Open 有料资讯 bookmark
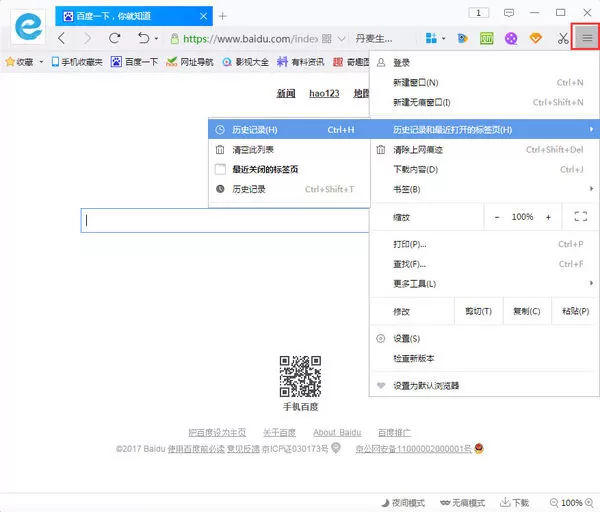This screenshot has width=600, height=512. (301, 62)
